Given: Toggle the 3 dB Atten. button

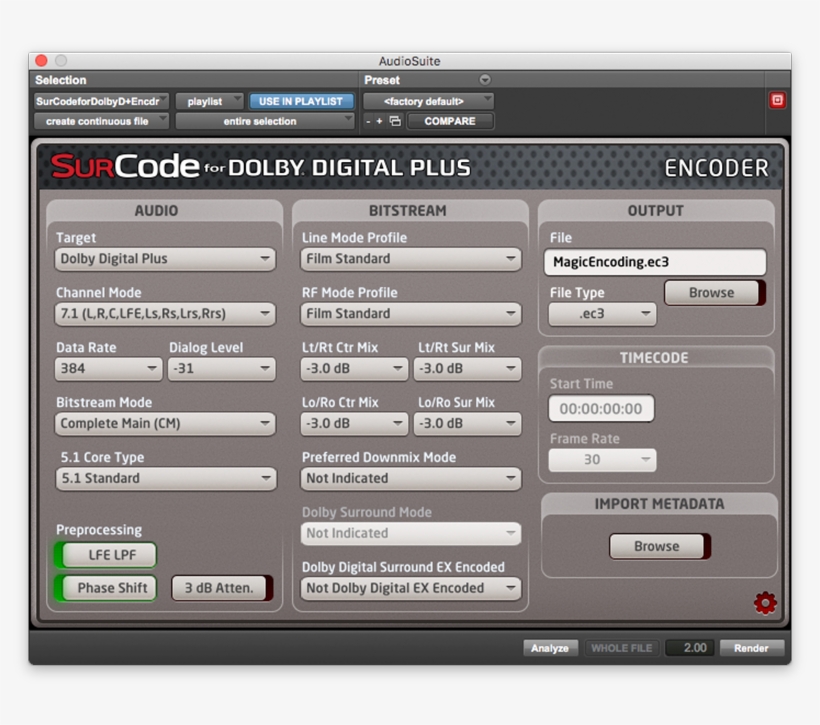Looking at the screenshot, I should click(222, 588).
